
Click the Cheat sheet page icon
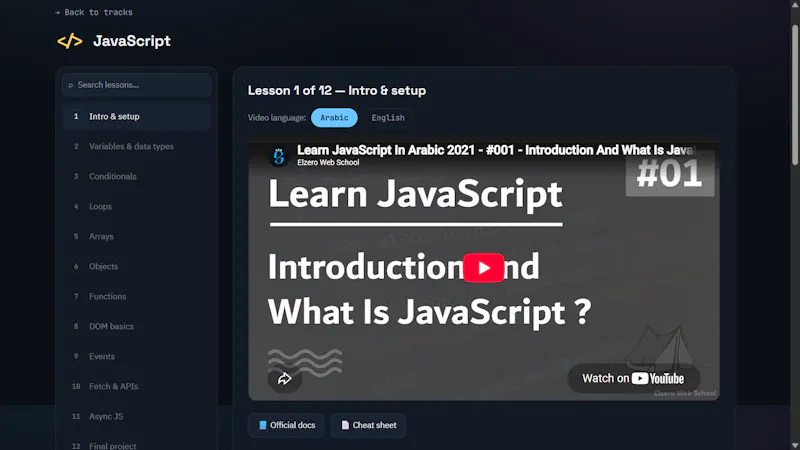(x=345, y=426)
